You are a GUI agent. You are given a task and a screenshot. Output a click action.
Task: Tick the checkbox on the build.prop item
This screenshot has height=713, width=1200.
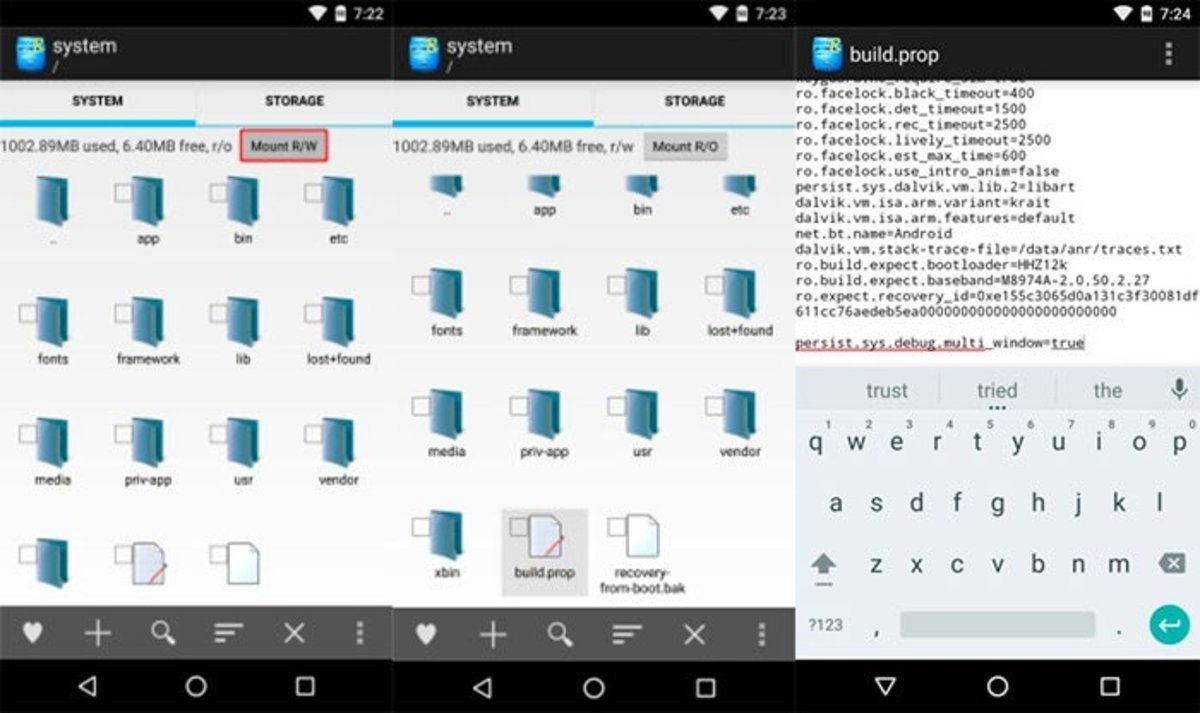pos(519,526)
